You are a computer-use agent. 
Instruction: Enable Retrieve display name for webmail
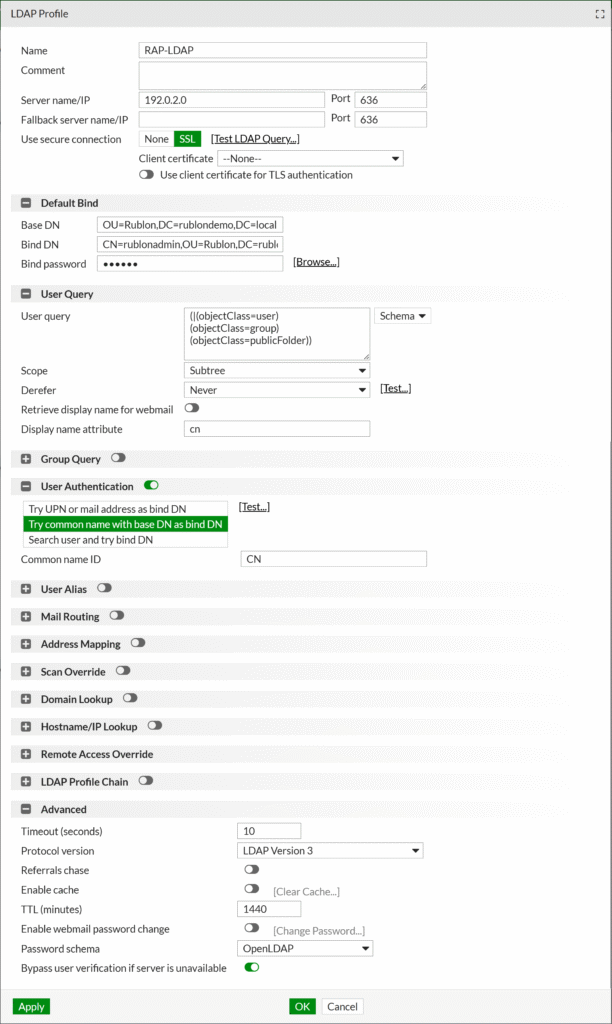[190, 410]
